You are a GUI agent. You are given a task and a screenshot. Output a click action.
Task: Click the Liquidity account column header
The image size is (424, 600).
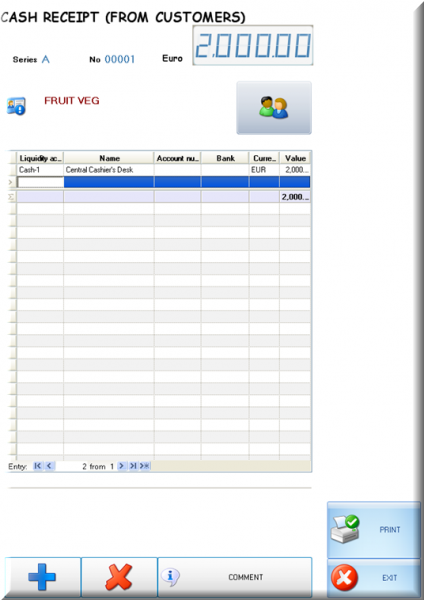[x=40, y=158]
